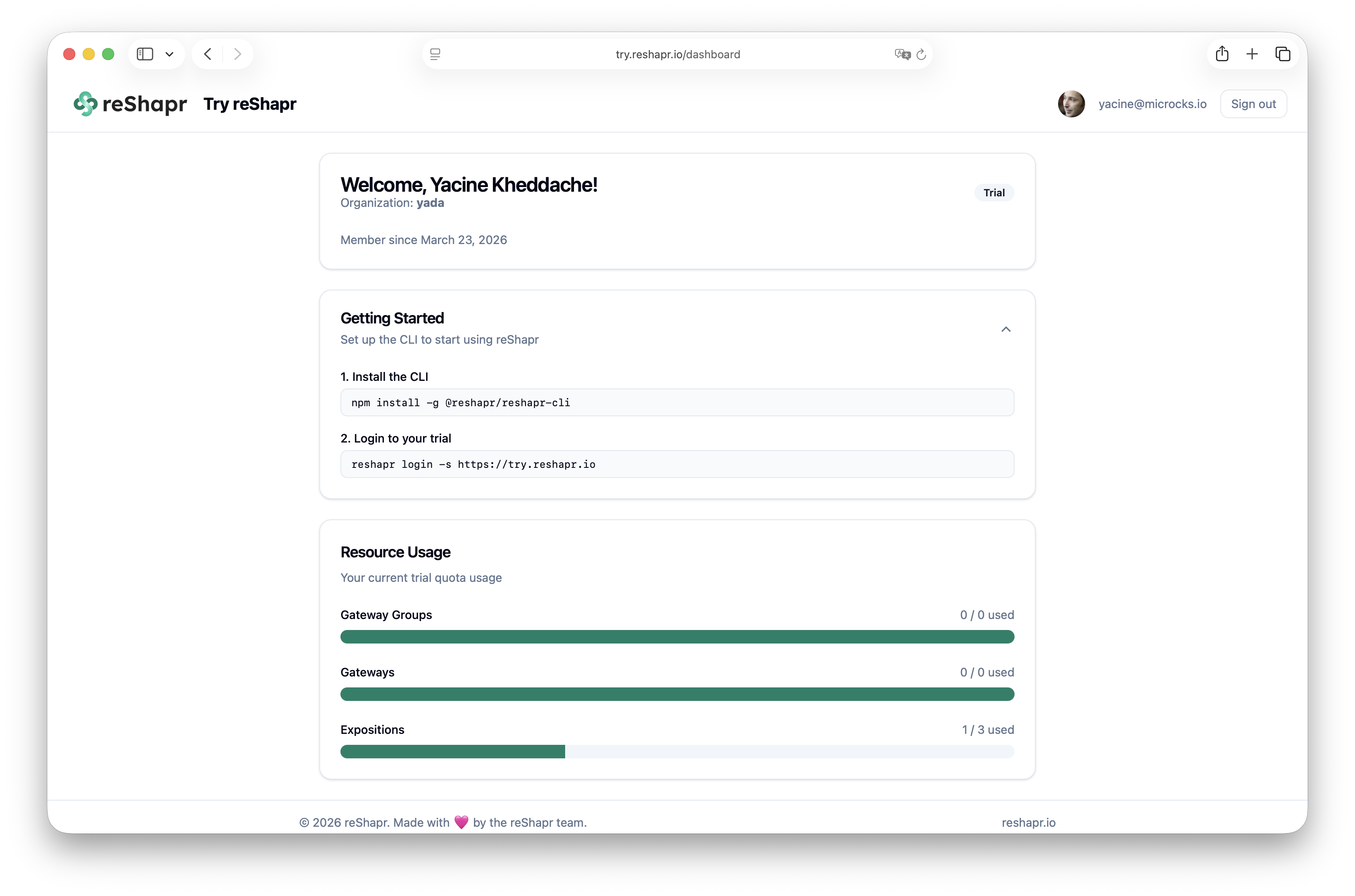Toggle the browser sidebar
1355x896 pixels.
(x=144, y=54)
